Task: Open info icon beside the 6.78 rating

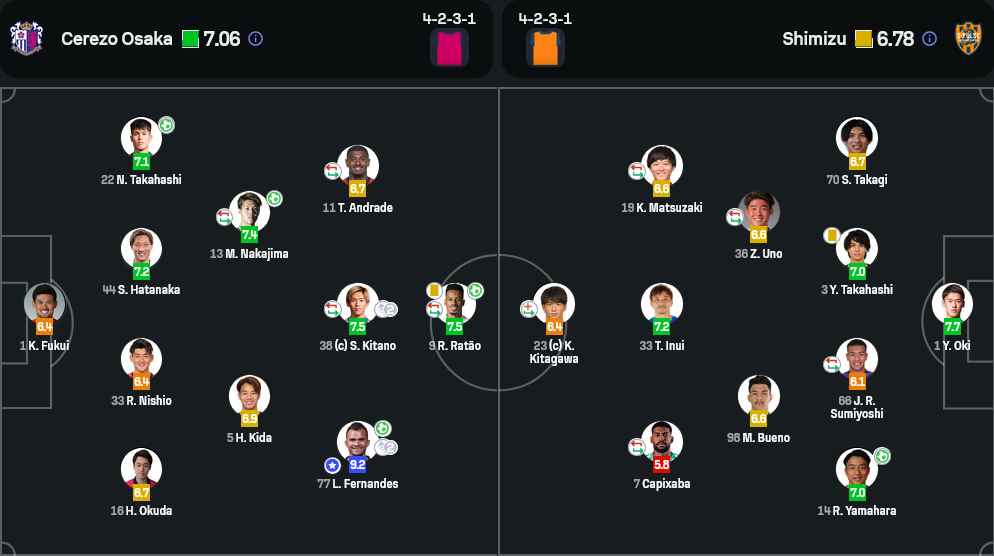Action: (929, 39)
